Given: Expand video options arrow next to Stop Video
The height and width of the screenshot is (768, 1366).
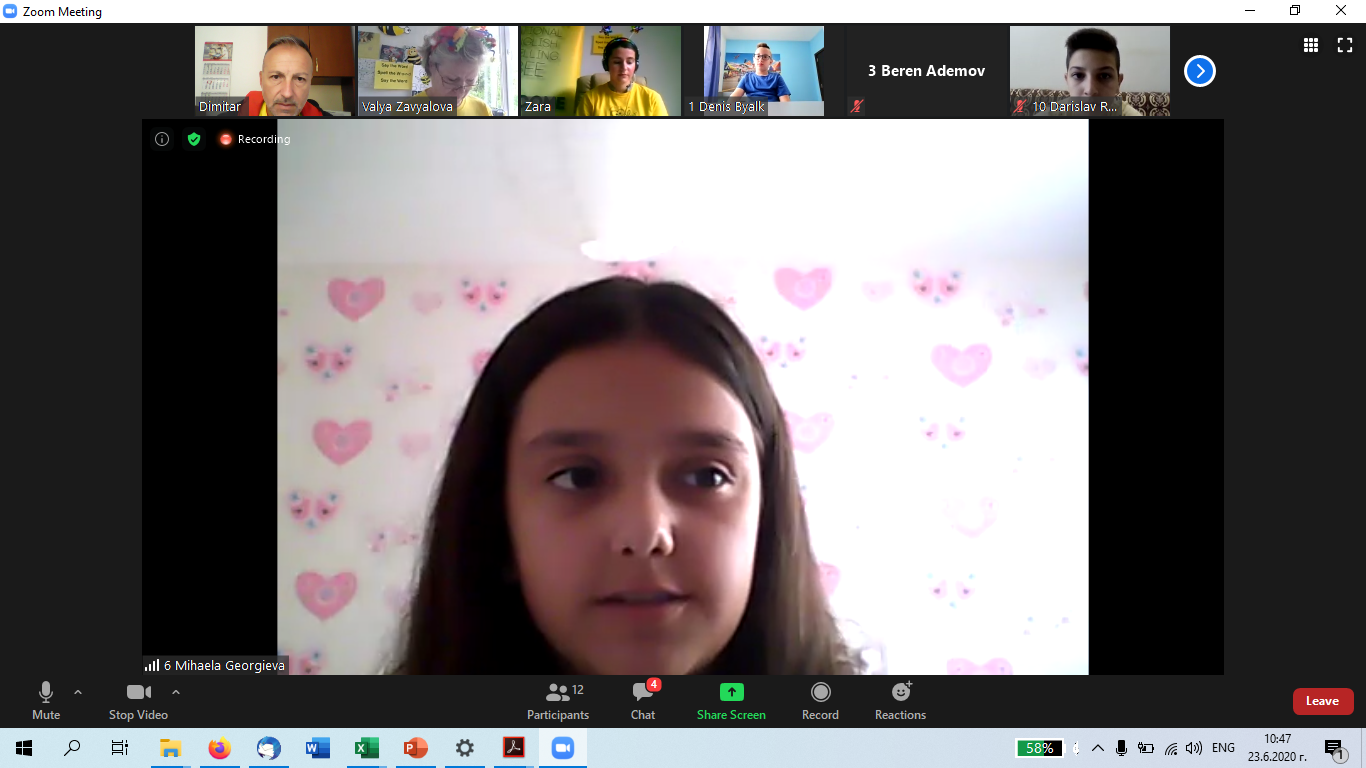Looking at the screenshot, I should click(x=176, y=692).
